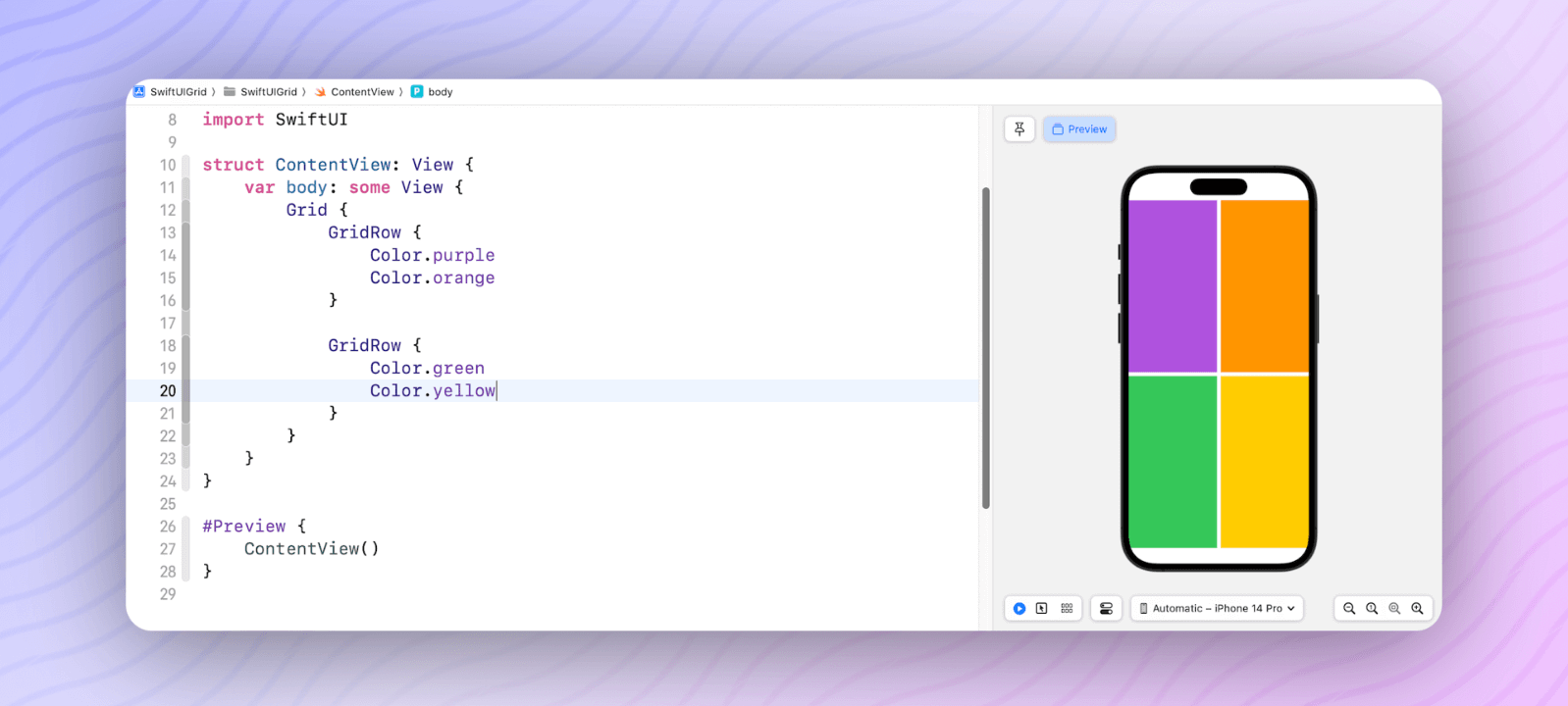
Task: Place cursor on Color.orange line
Action: click(432, 278)
